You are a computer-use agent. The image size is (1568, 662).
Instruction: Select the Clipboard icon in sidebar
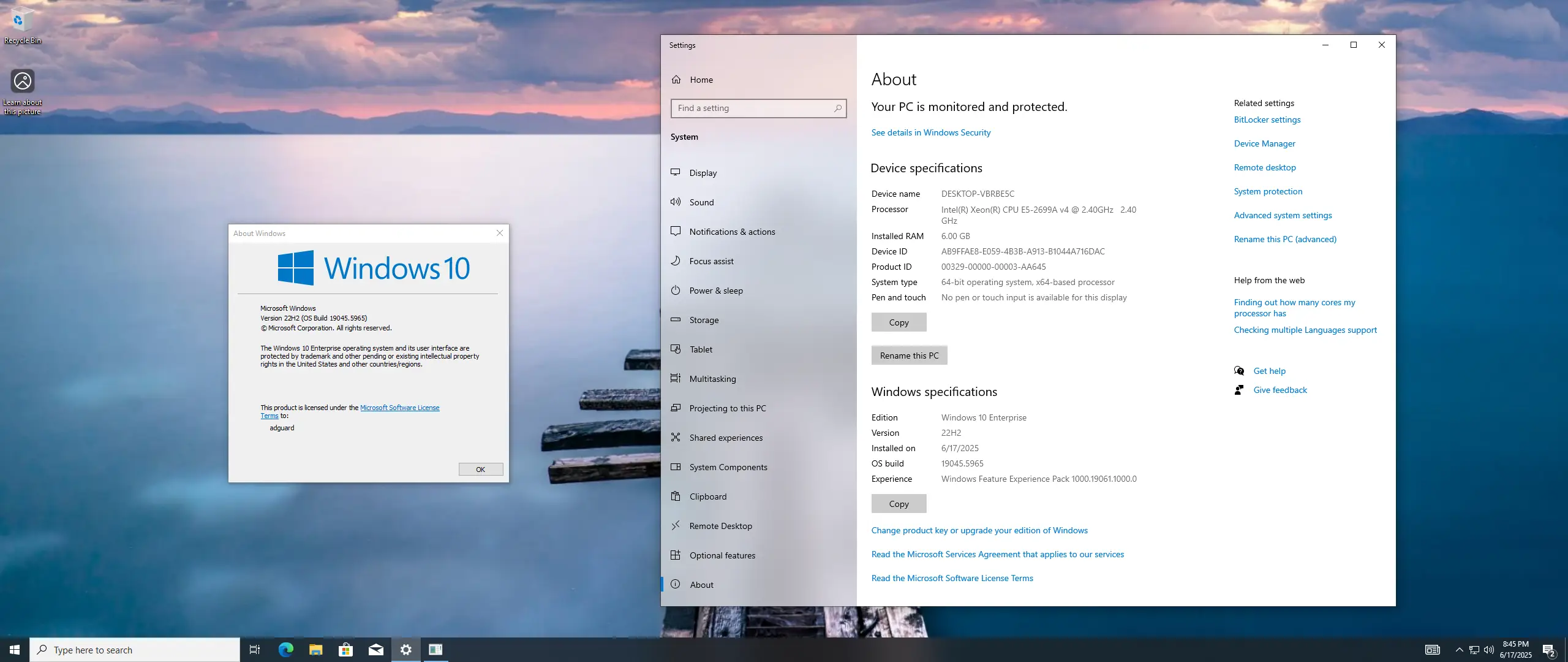pos(676,496)
